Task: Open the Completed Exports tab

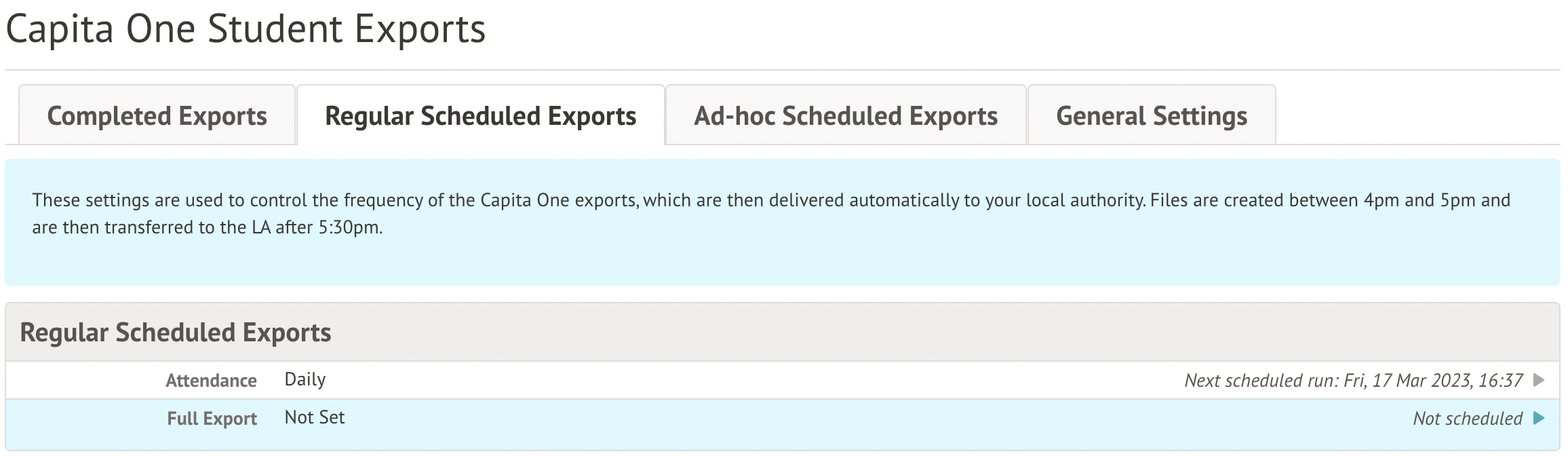Action: coord(157,116)
